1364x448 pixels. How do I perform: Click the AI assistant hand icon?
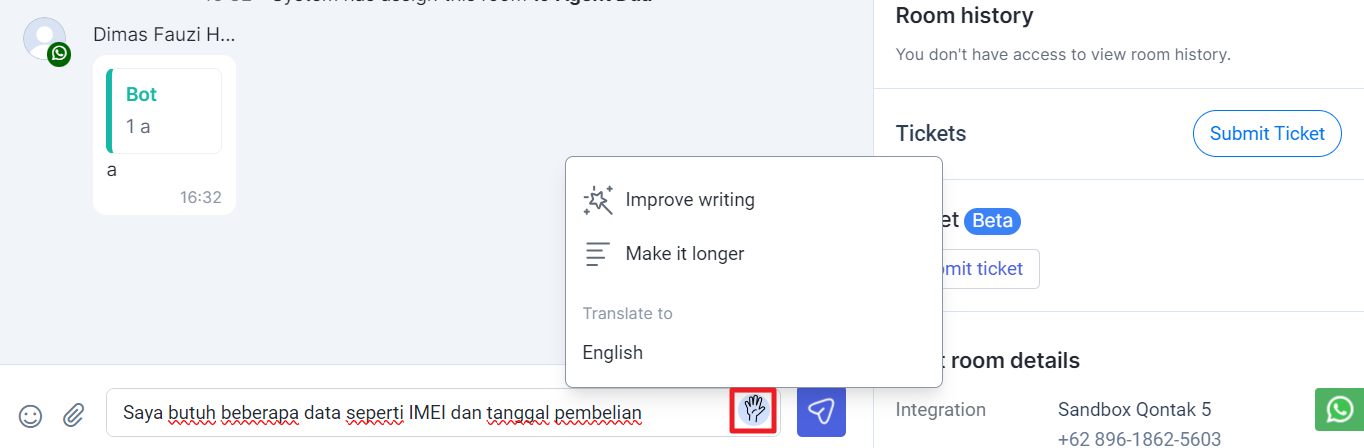pos(754,411)
